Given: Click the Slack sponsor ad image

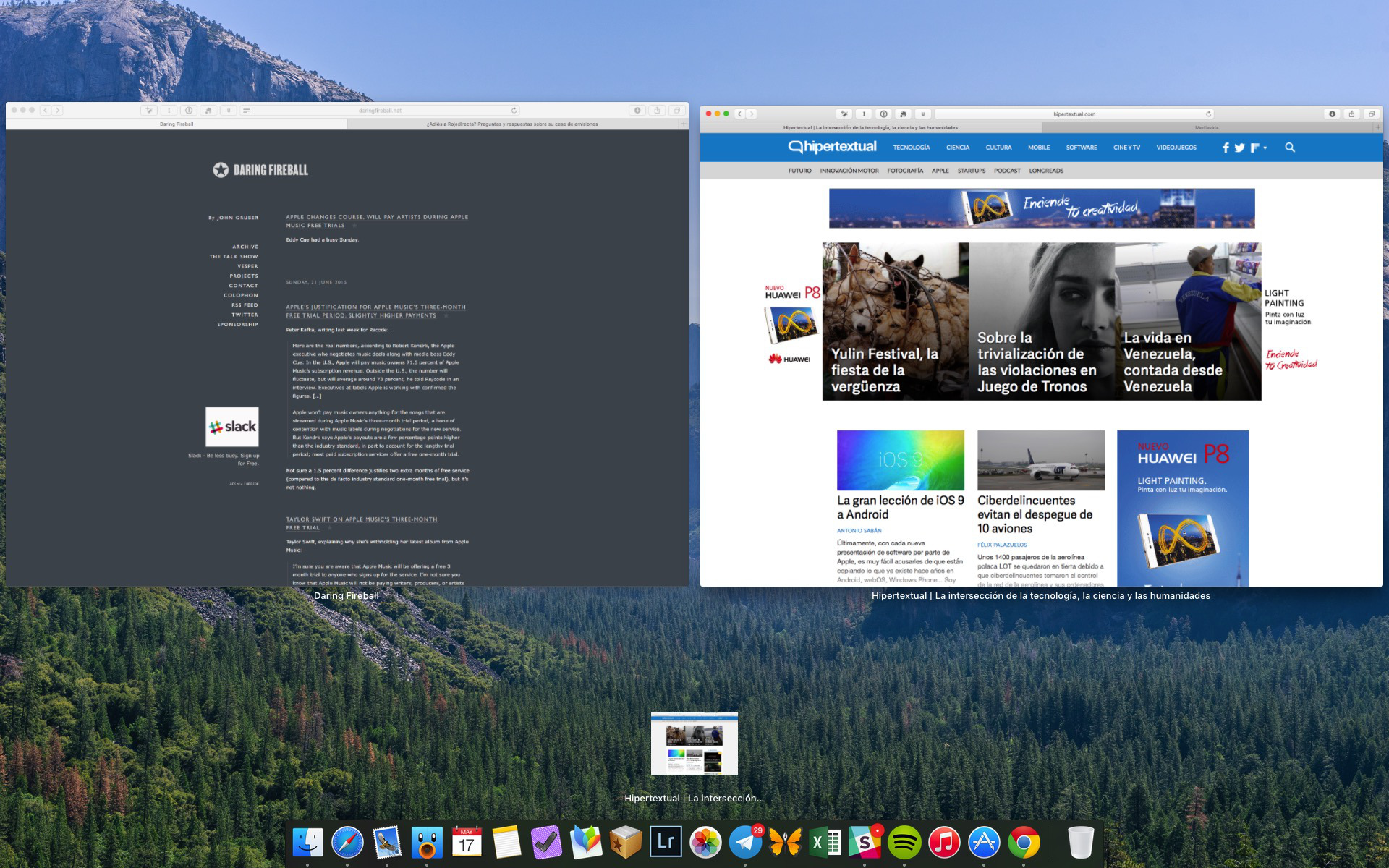Looking at the screenshot, I should [x=232, y=427].
